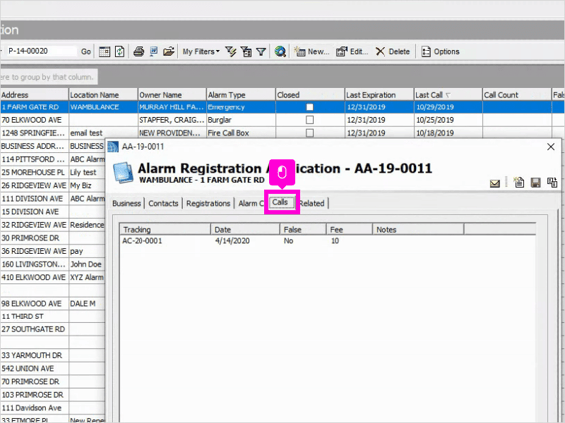Image resolution: width=565 pixels, height=423 pixels.
Task: Switch to the Contacts tab
Action: [163, 203]
